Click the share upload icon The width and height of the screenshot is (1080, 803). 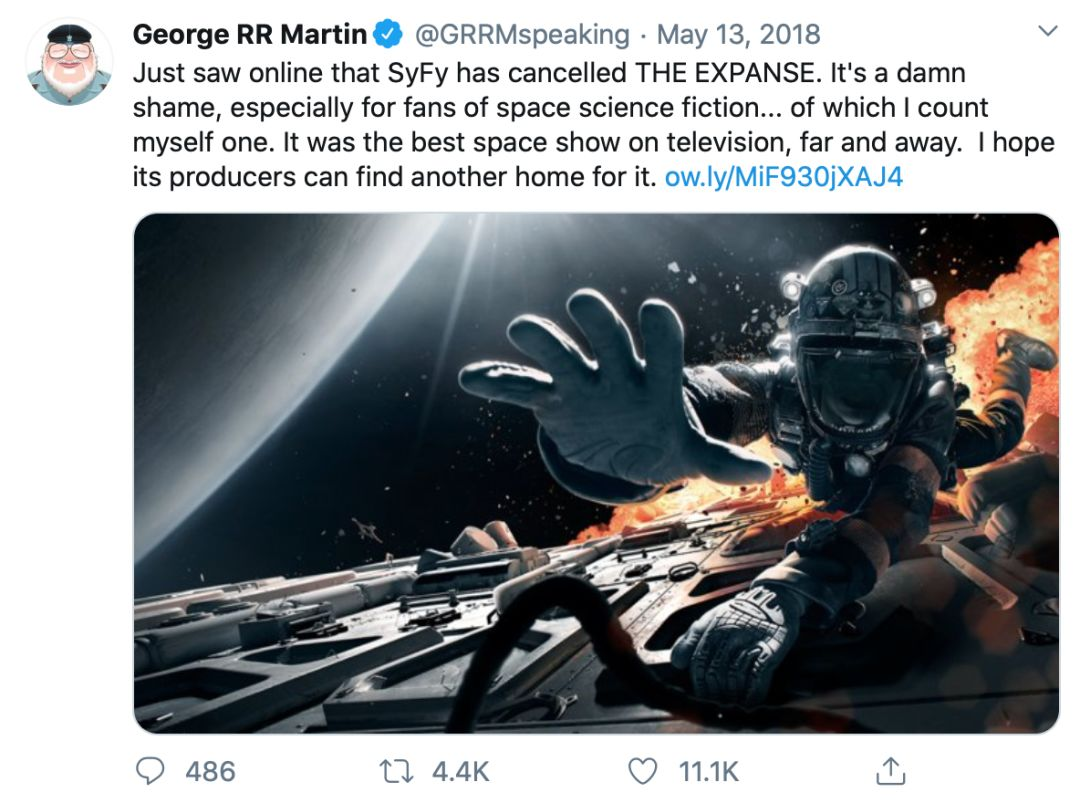[889, 771]
